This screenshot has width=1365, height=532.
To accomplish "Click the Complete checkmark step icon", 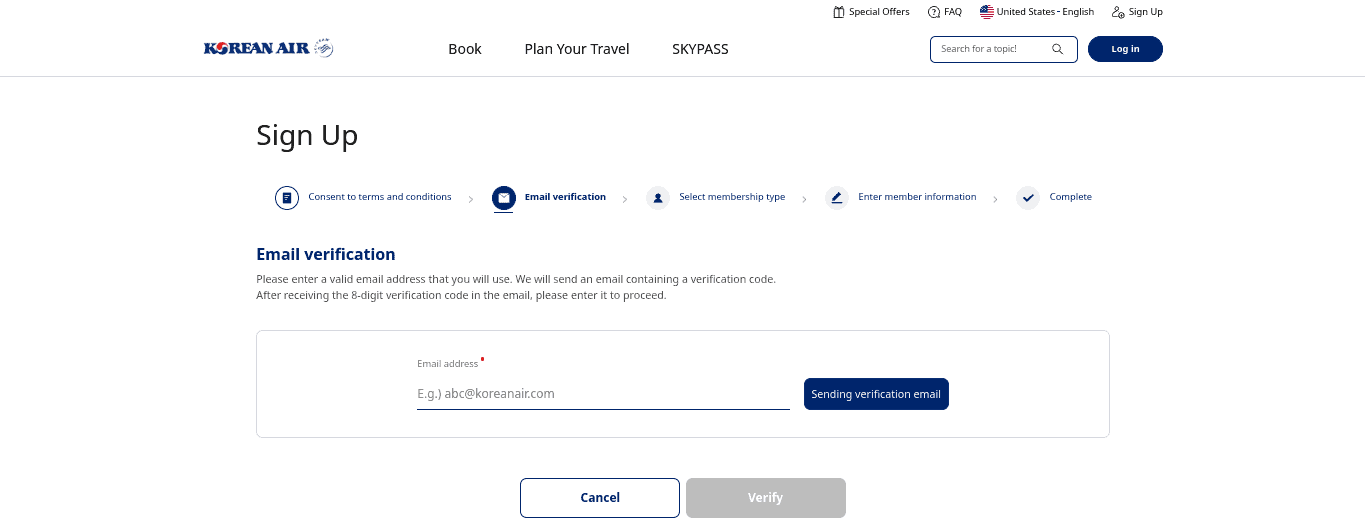I will point(1028,198).
